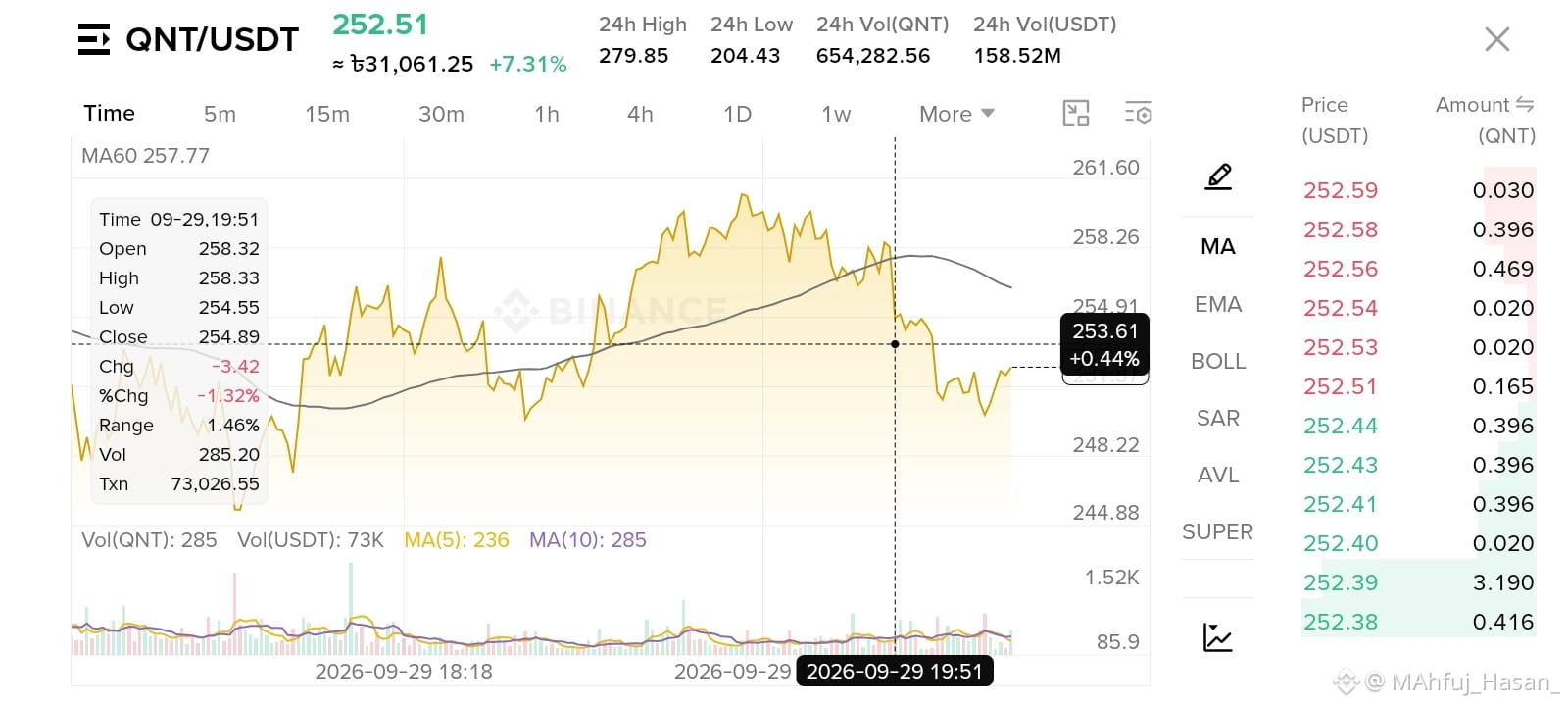Screen dimensions: 1568x706
Task: Switch to the 1D timeframe tab
Action: tap(737, 114)
